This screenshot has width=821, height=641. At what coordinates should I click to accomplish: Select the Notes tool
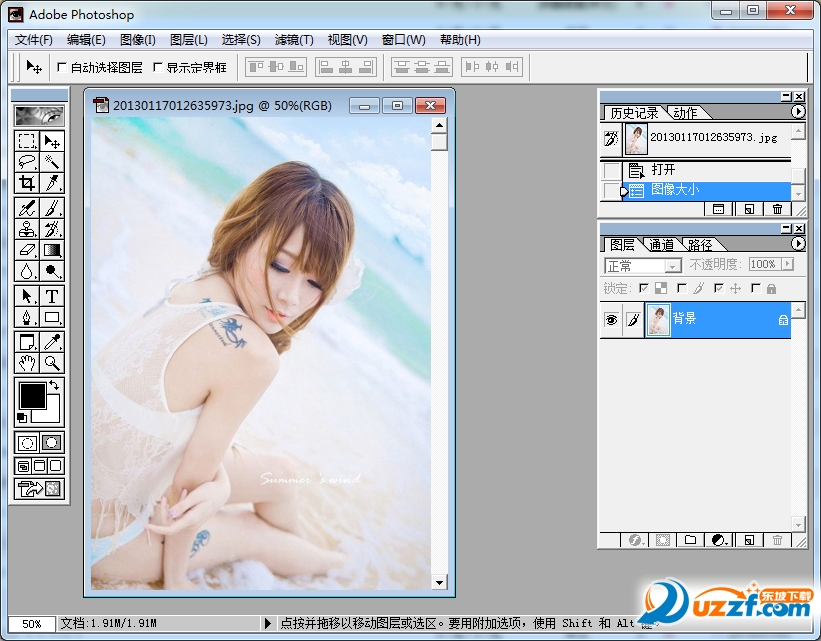coord(27,342)
